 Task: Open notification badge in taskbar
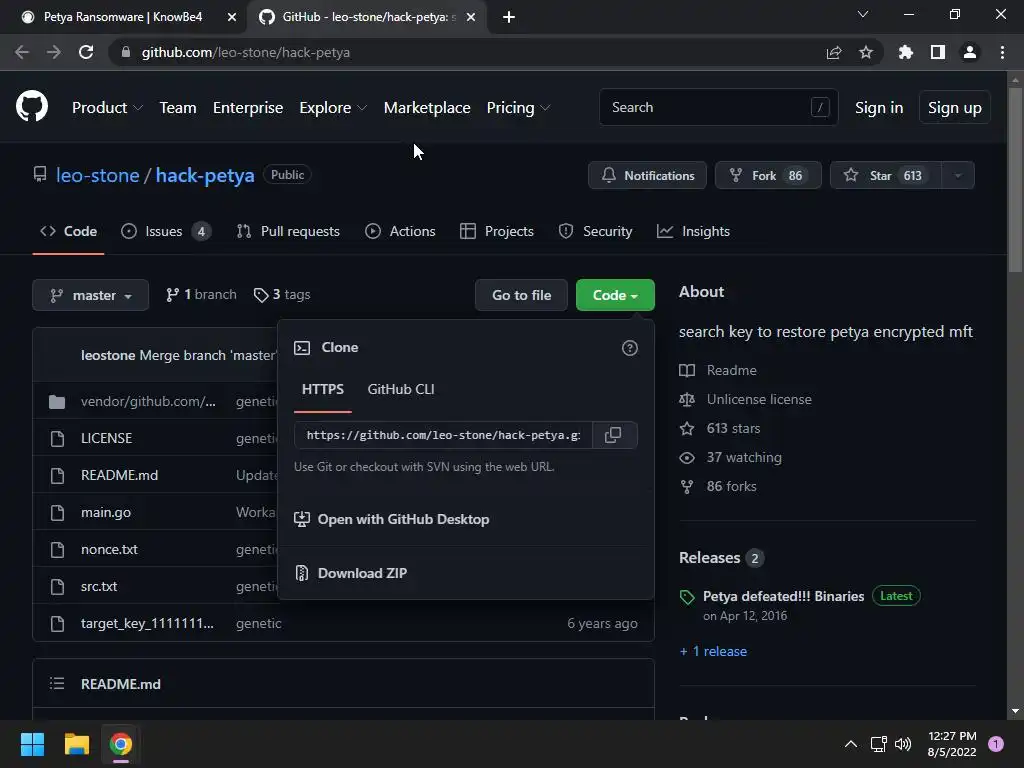coord(996,744)
